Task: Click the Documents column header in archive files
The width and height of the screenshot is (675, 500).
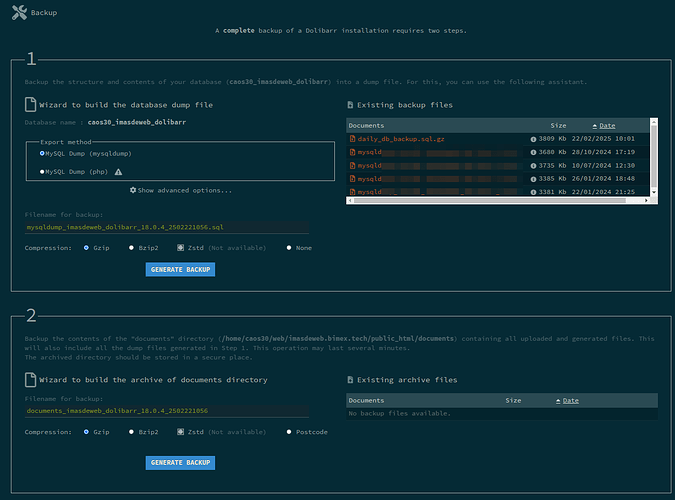Action: [x=366, y=401]
